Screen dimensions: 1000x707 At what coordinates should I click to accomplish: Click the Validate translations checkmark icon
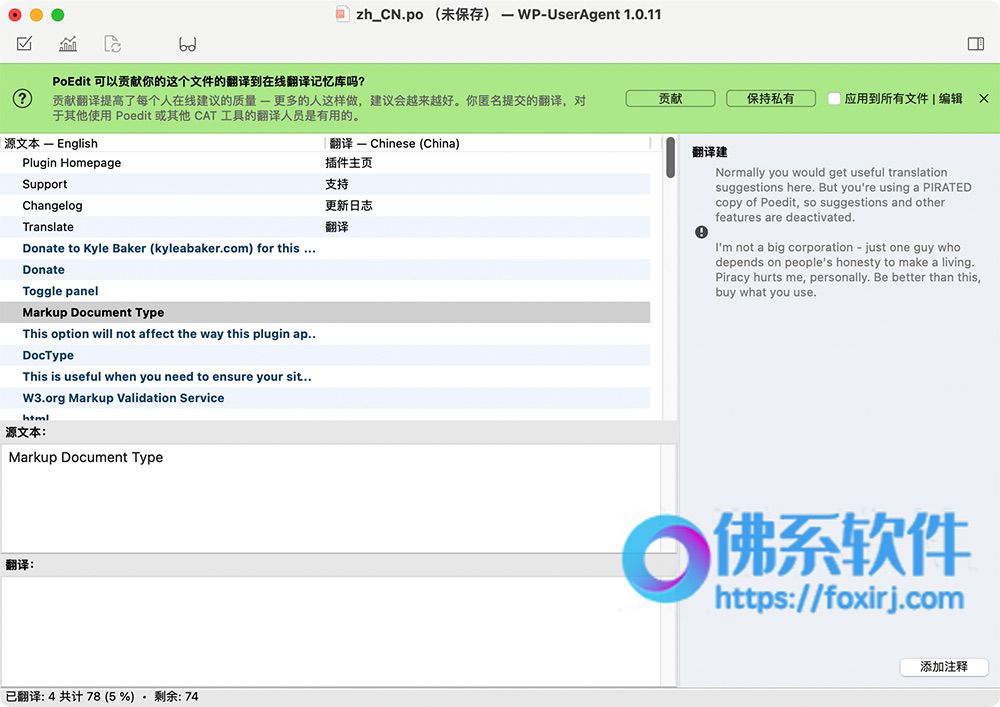24,43
